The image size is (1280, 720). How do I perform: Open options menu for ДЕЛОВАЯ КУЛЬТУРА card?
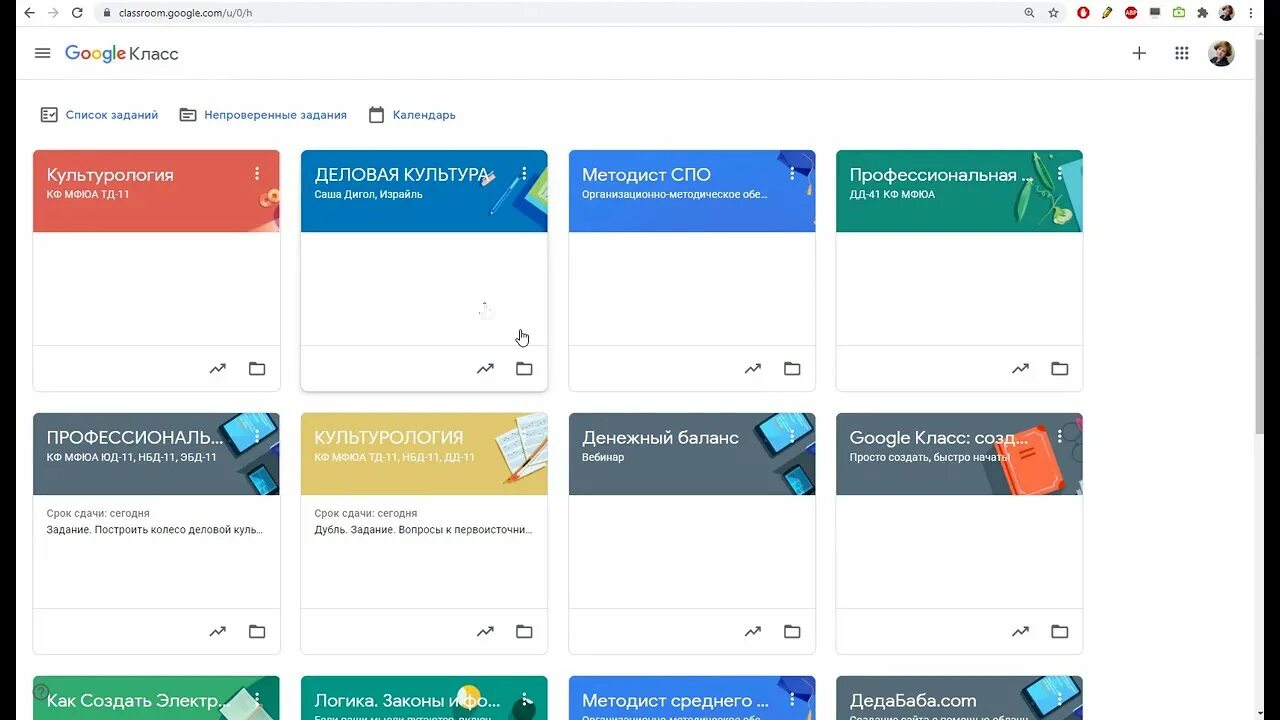pos(524,174)
